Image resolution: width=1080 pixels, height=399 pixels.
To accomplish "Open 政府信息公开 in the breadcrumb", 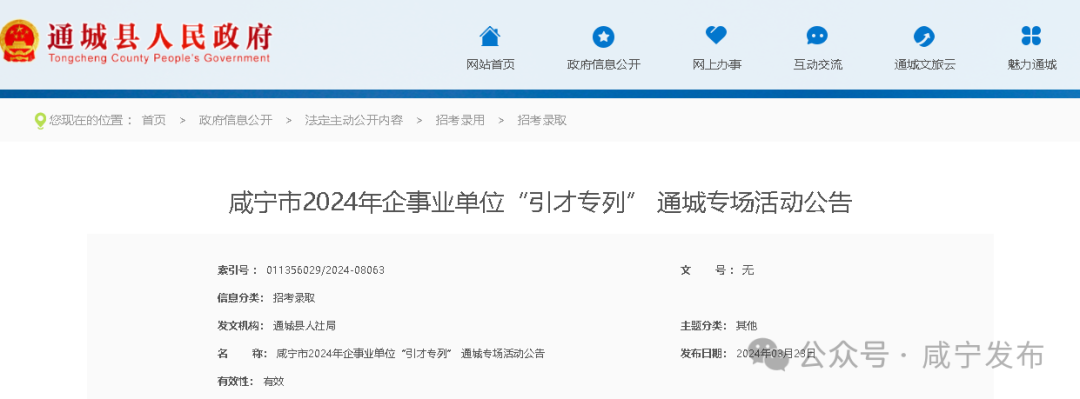I will coord(236,120).
